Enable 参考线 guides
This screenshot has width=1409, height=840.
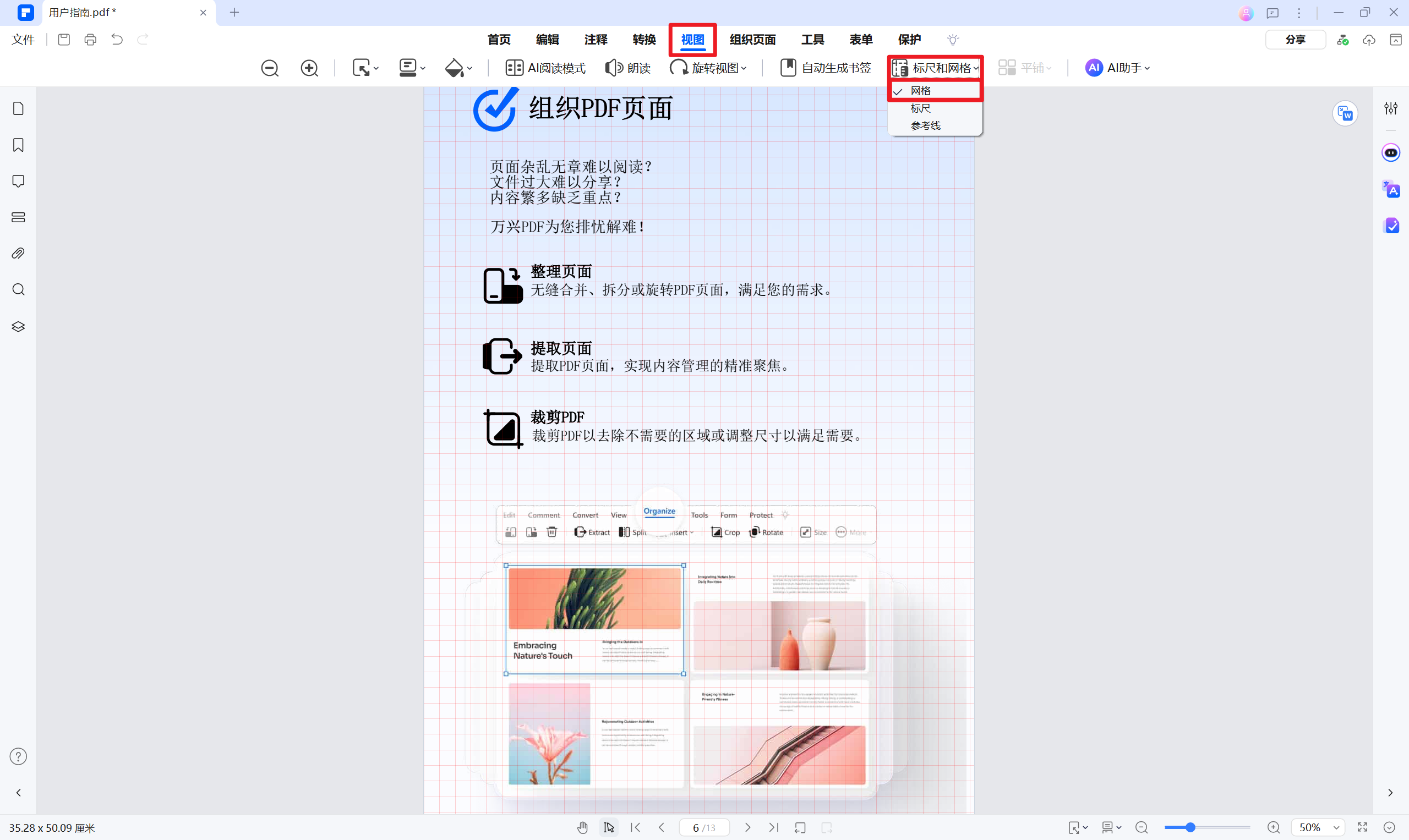point(924,125)
